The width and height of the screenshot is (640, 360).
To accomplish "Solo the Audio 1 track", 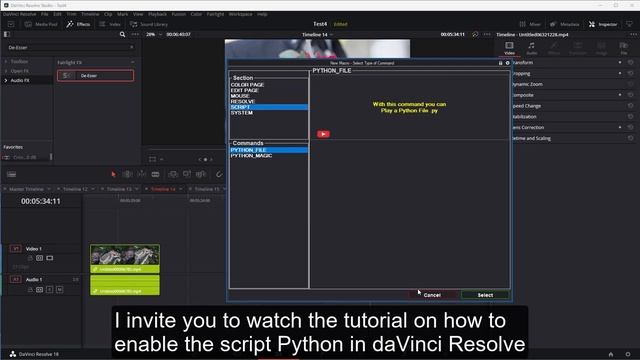I will [49, 289].
